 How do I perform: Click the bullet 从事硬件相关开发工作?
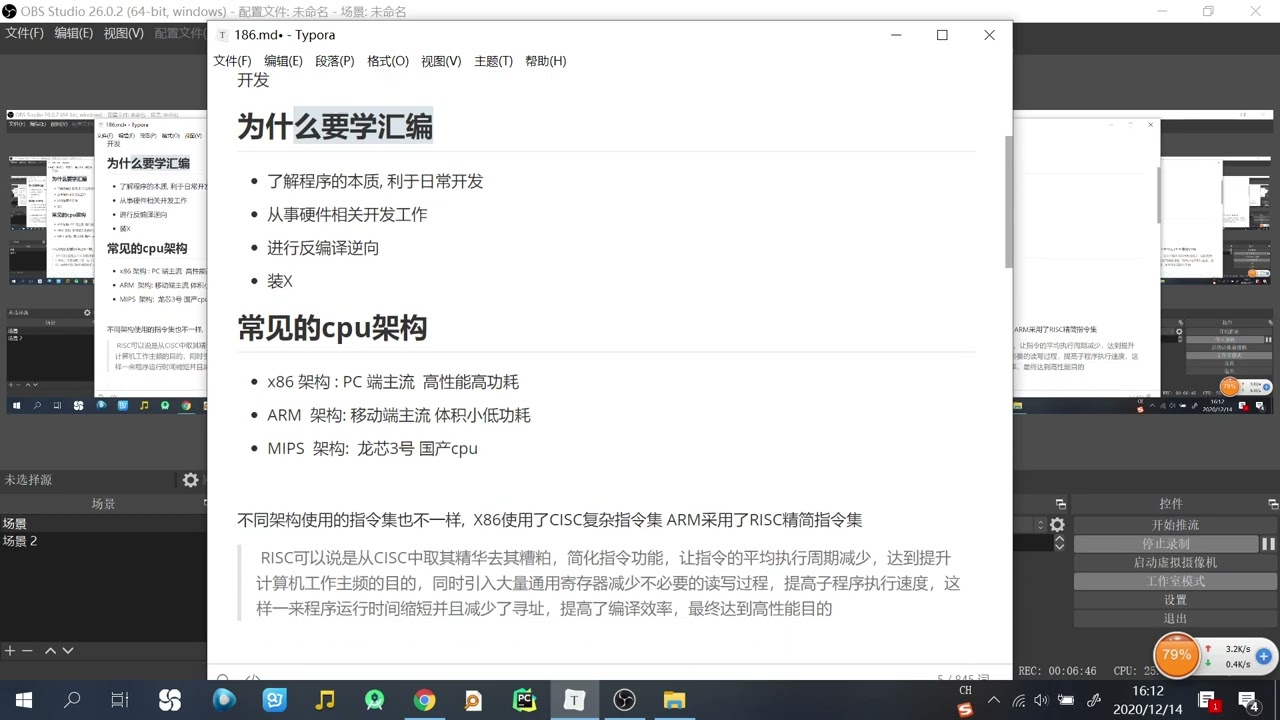point(347,214)
